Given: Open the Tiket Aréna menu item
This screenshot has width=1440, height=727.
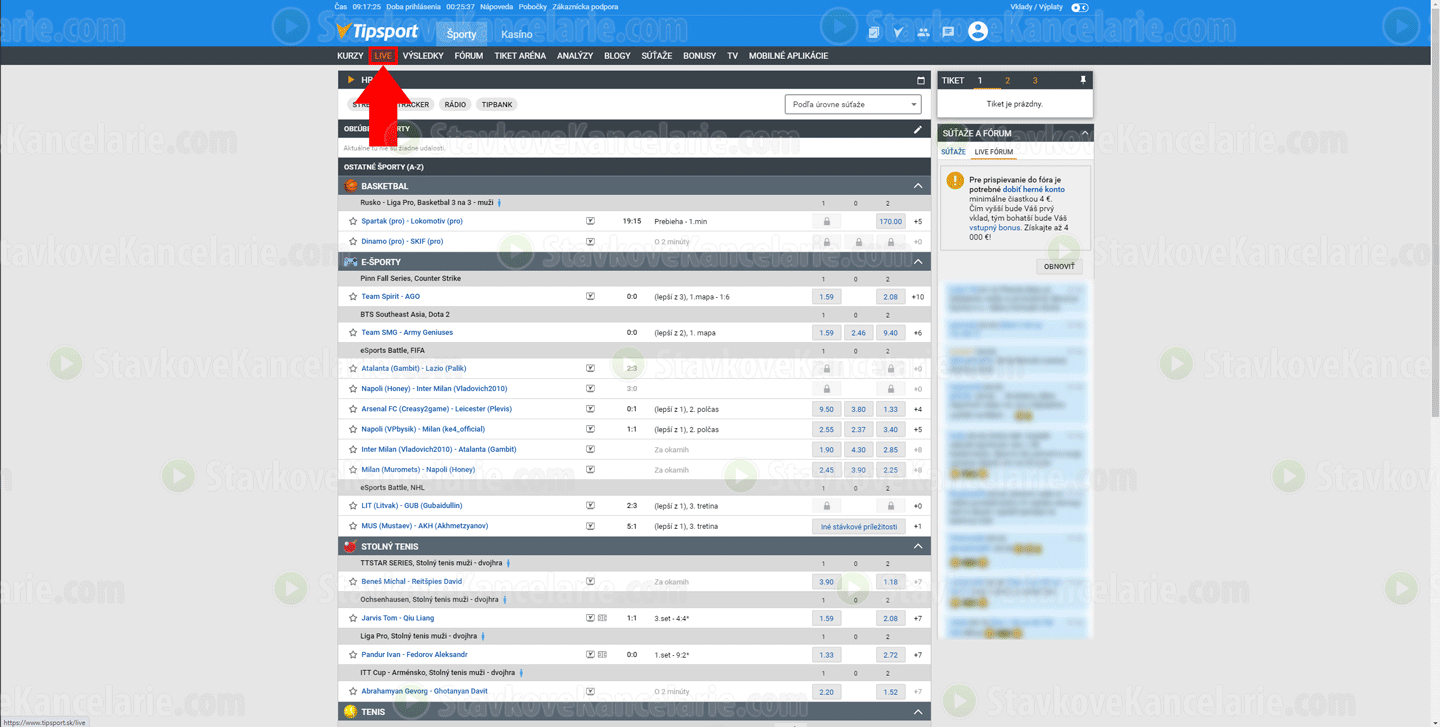Looking at the screenshot, I should (520, 56).
